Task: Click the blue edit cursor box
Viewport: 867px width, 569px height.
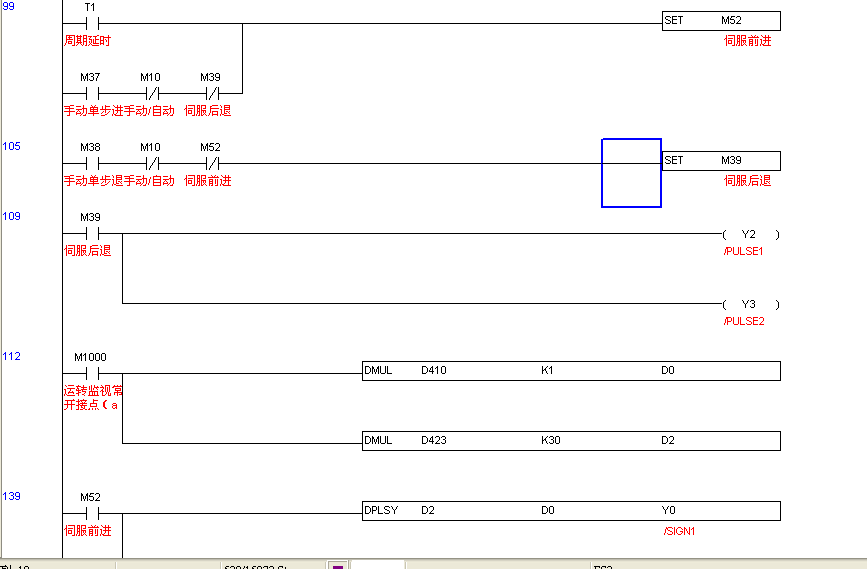Action: [x=631, y=173]
